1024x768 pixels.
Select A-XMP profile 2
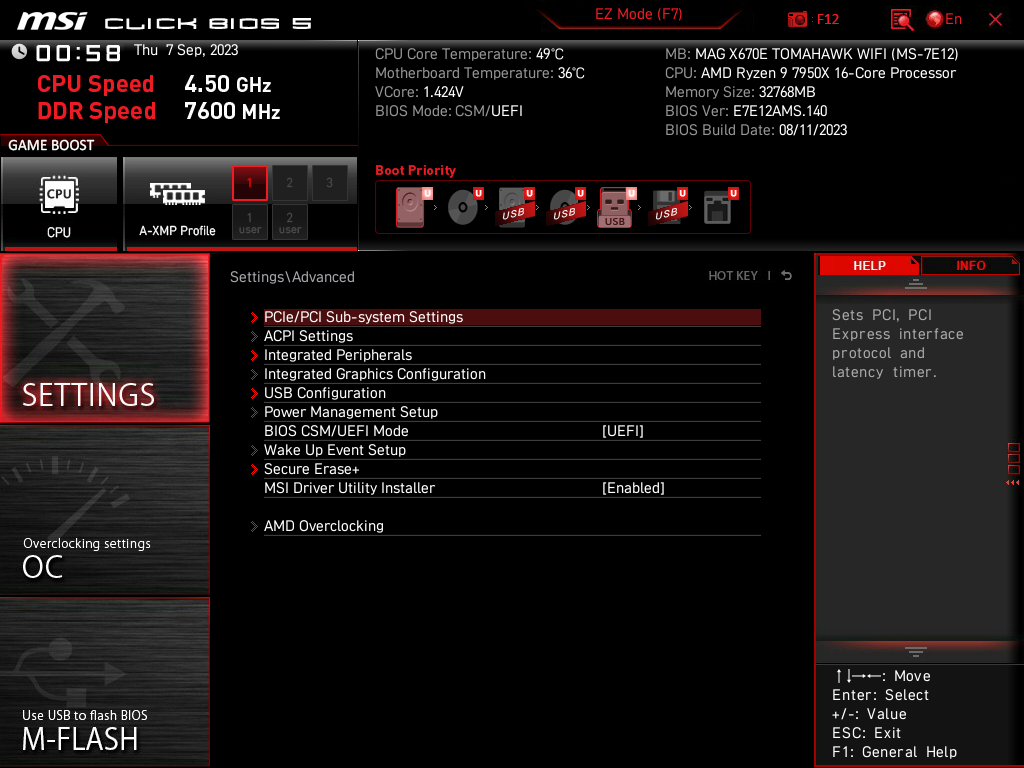289,183
